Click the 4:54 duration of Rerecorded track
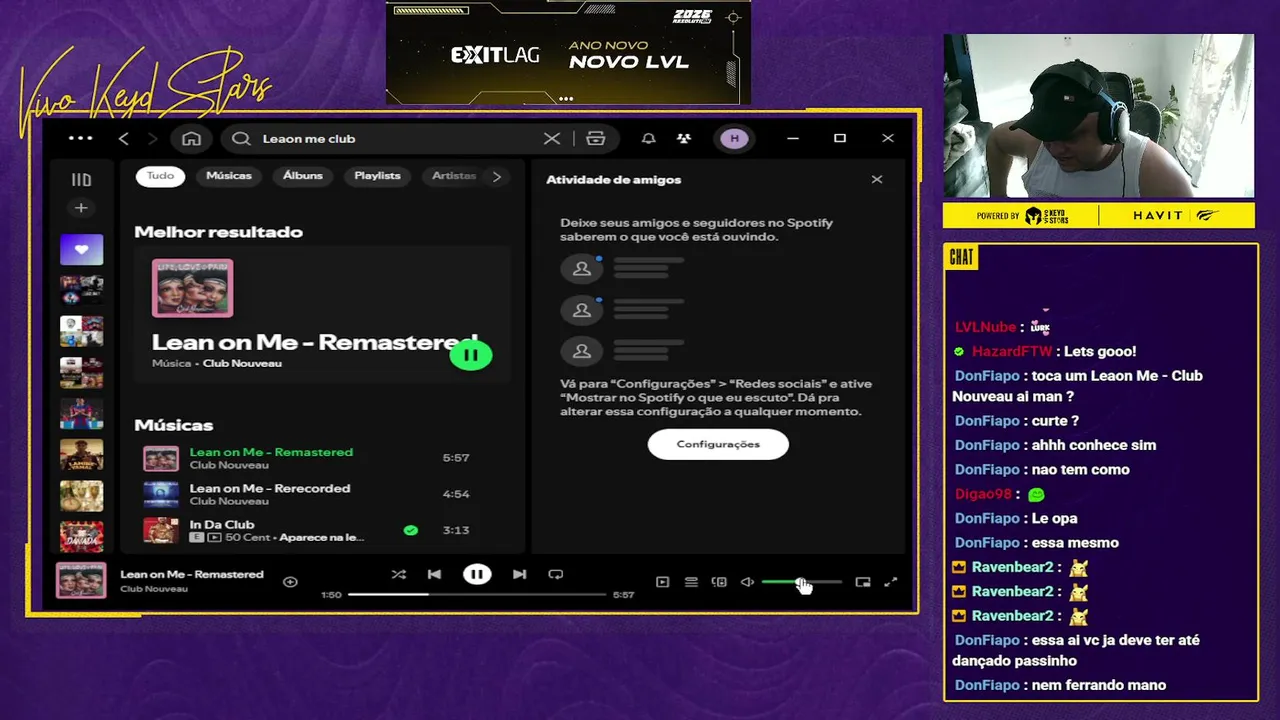 [456, 494]
